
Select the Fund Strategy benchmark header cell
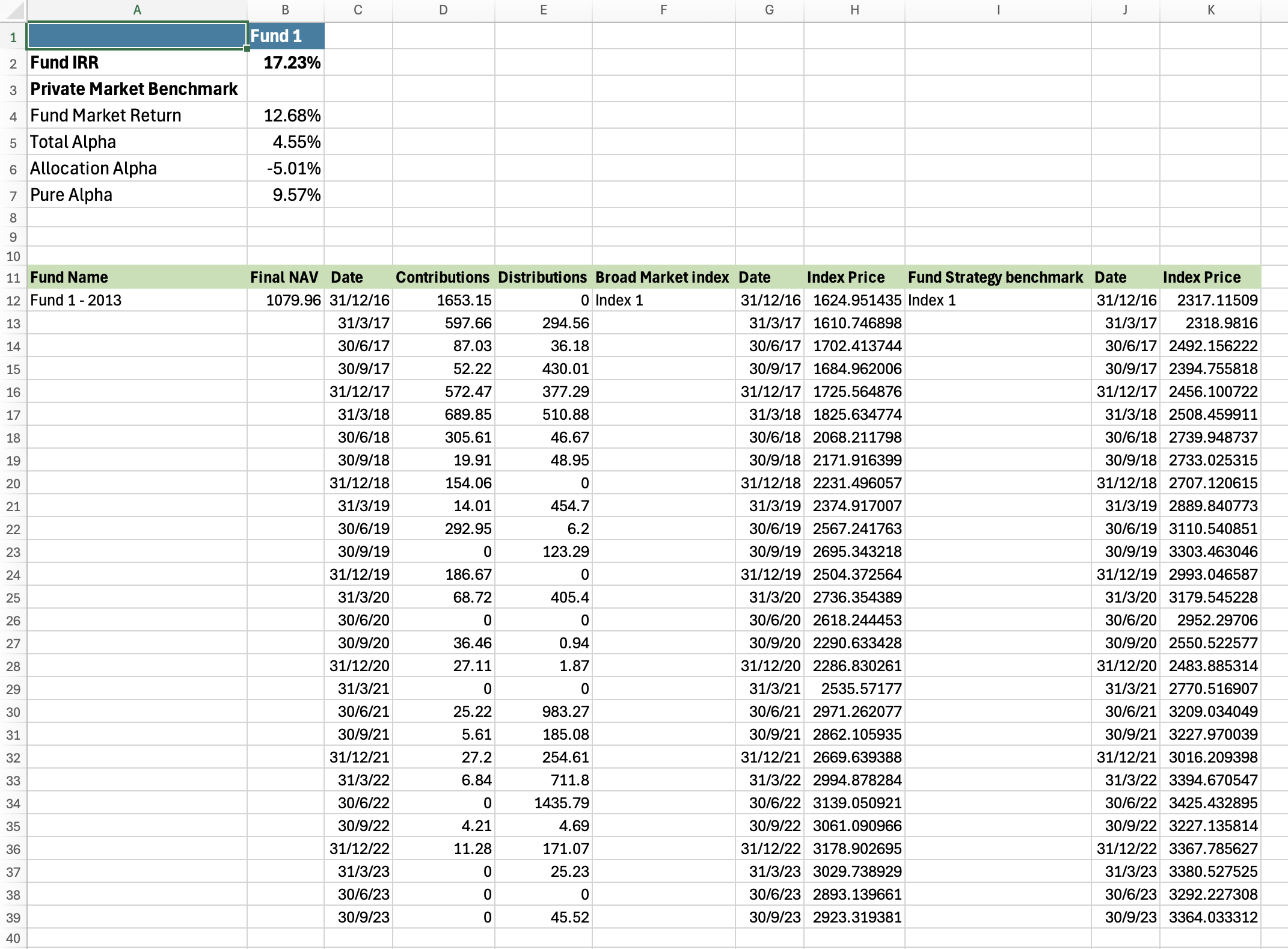(997, 277)
